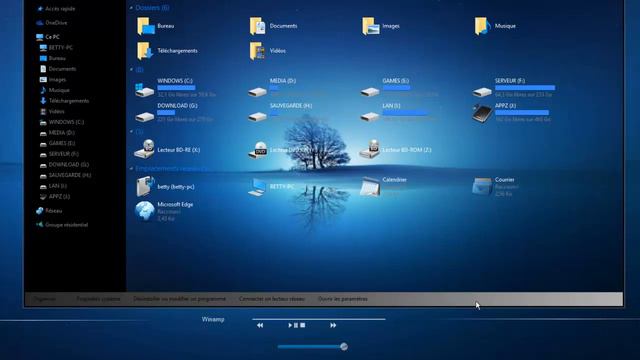Open the Calendrier icon
This screenshot has height=360, width=640.
pyautogui.click(x=370, y=187)
